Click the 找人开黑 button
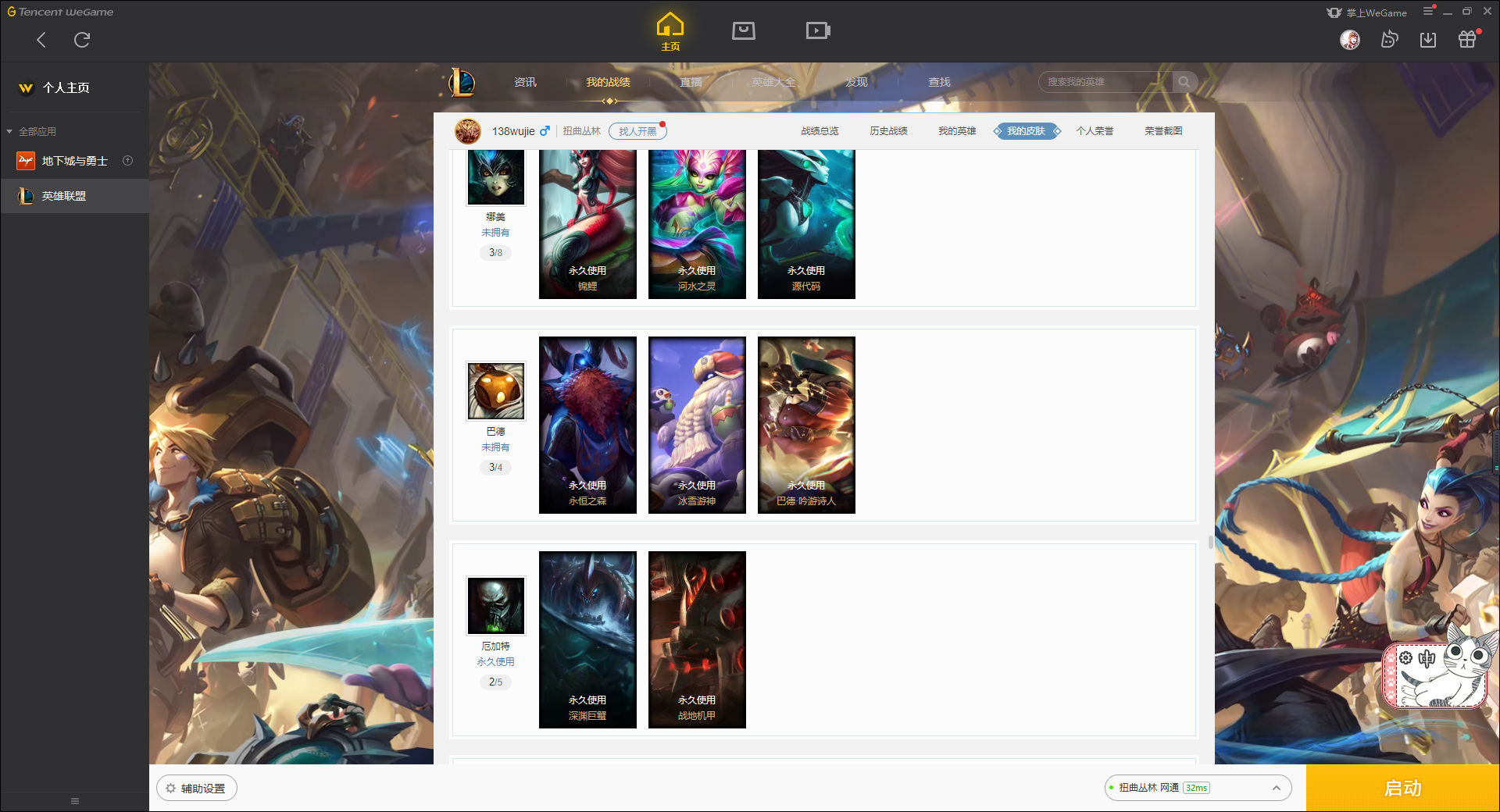Viewport: 1500px width, 812px height. tap(637, 131)
